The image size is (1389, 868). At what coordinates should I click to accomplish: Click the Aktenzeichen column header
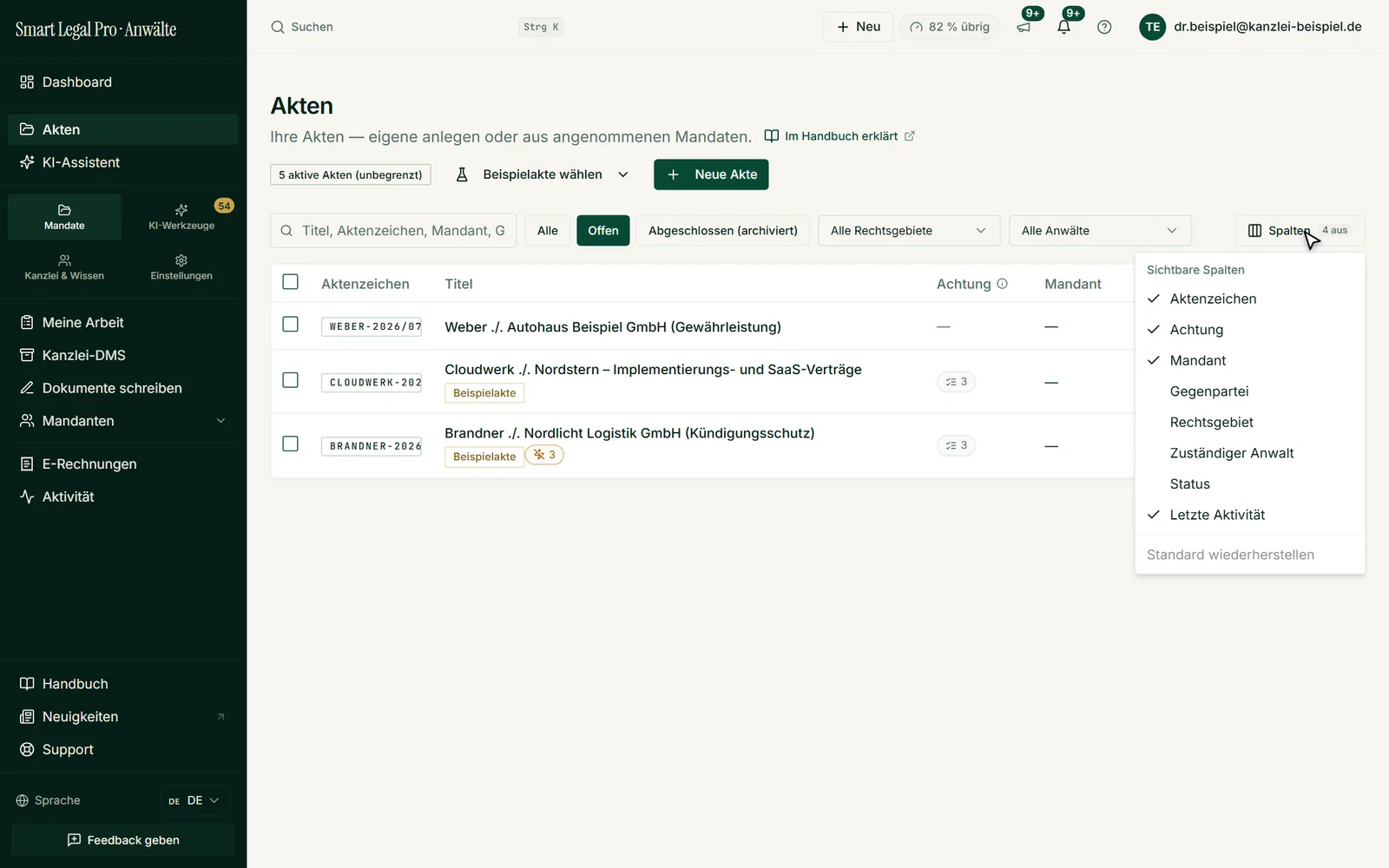click(365, 284)
